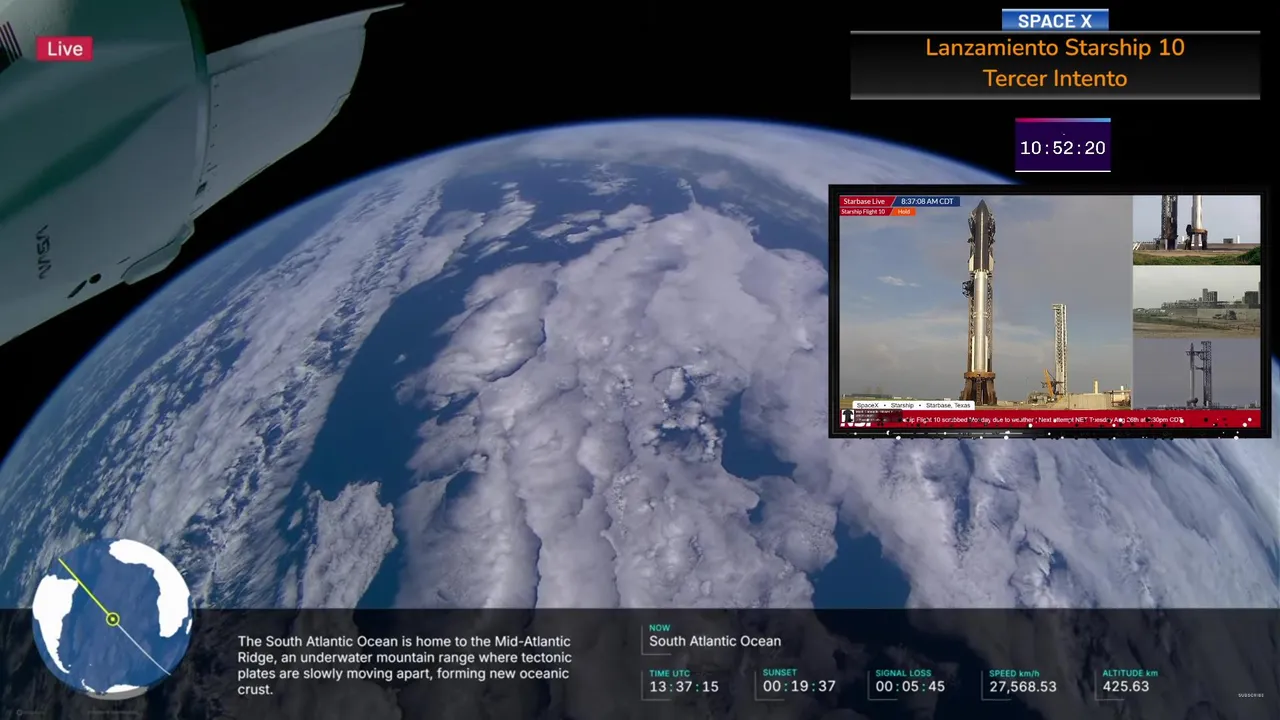Image resolution: width=1280 pixels, height=720 pixels.
Task: Click the 10:52:20 countdown clock
Action: 1062,148
